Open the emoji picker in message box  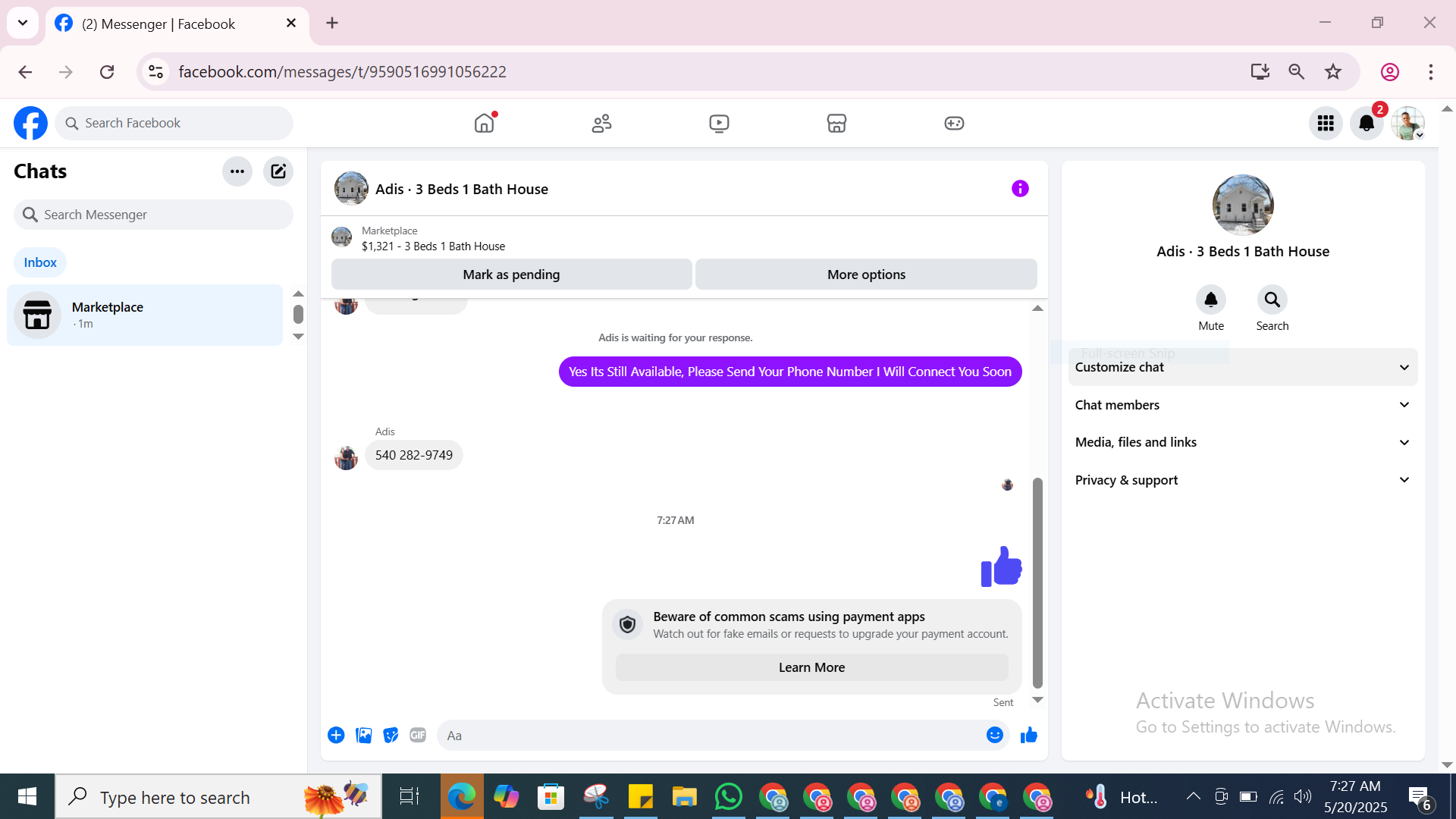pos(995,735)
